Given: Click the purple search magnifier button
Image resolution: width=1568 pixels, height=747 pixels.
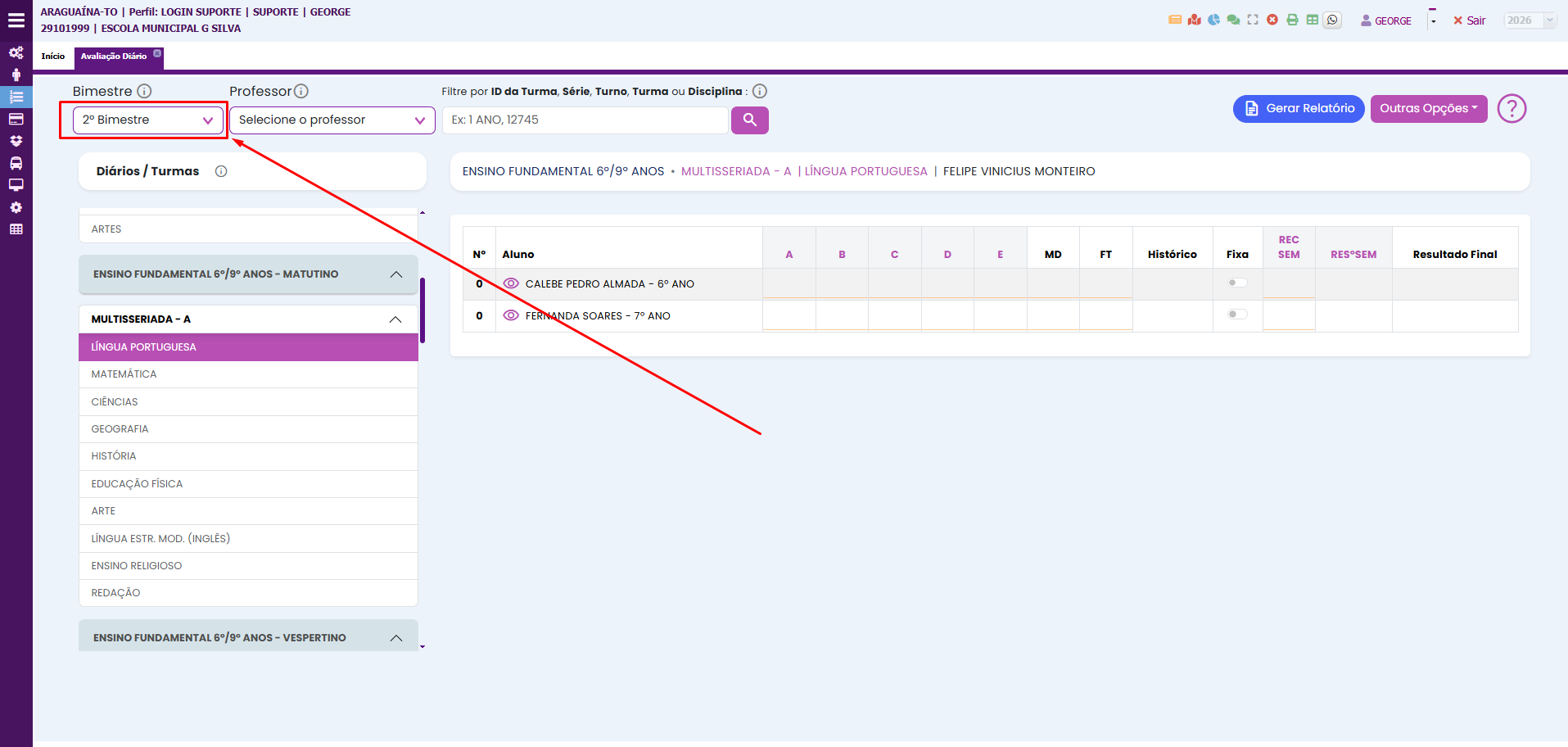Looking at the screenshot, I should pos(749,120).
